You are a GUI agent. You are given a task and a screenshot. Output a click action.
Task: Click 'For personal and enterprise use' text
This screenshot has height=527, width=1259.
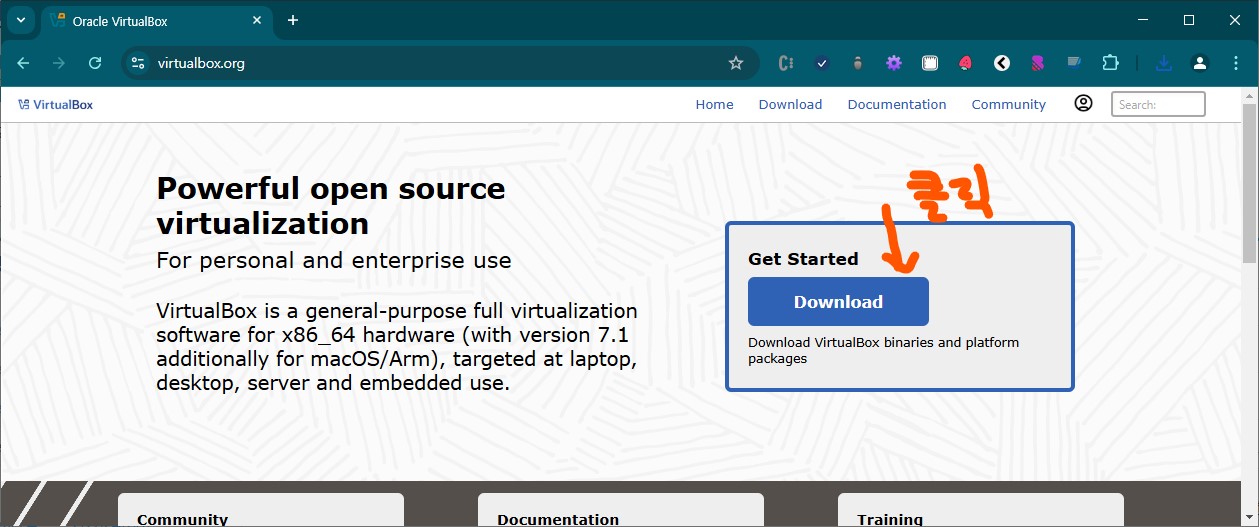click(x=334, y=261)
